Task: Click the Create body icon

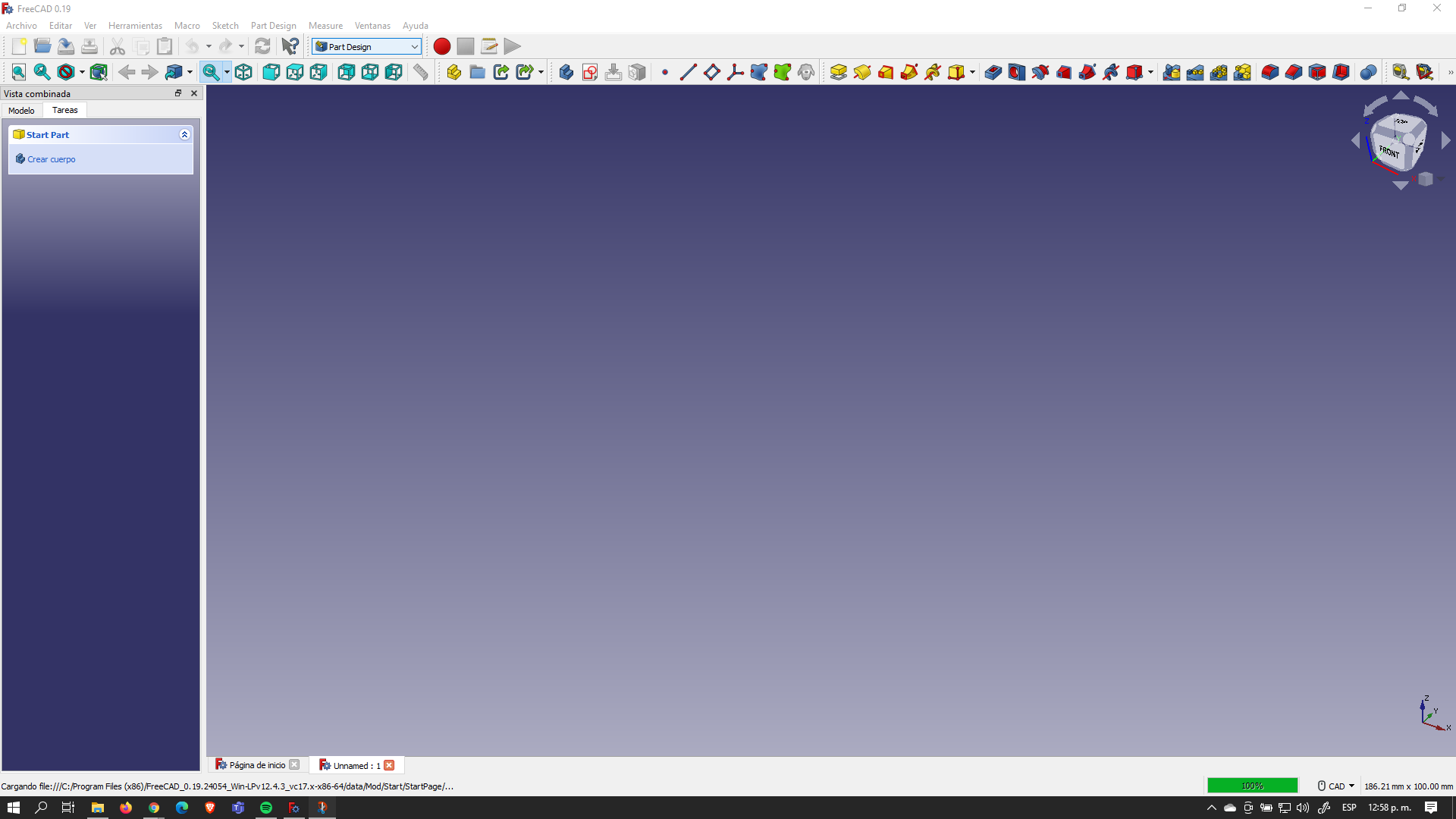Action: (566, 72)
